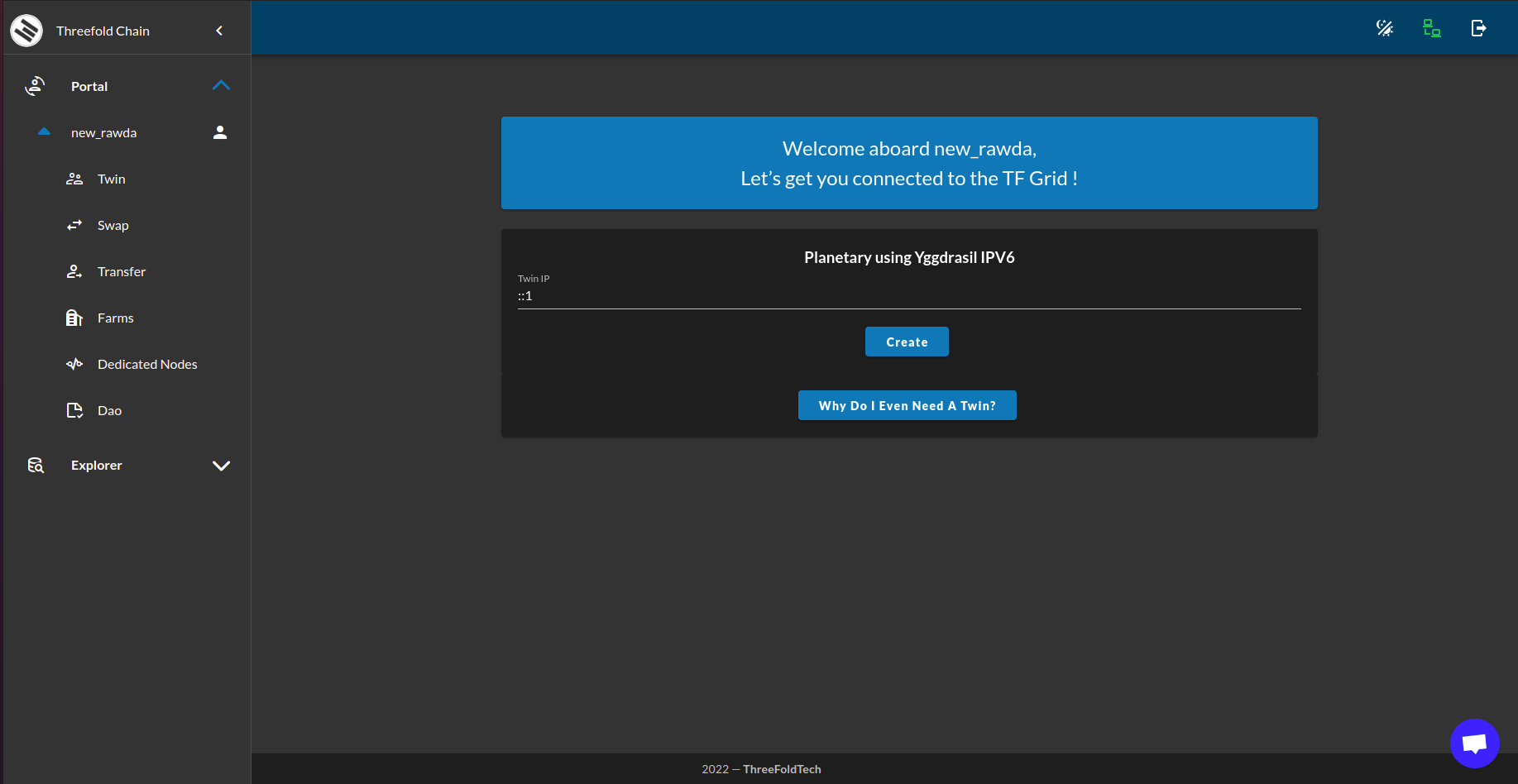Click the Why Do I Even Need A Twin button
The image size is (1518, 784).
(x=907, y=405)
